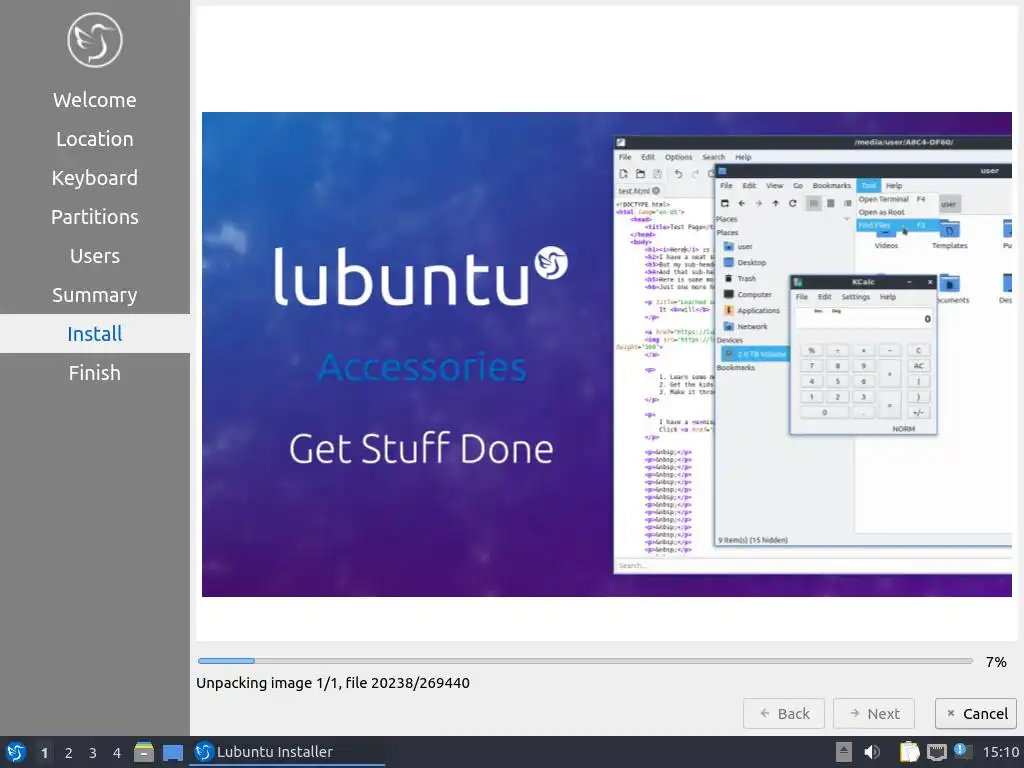Select the Users step in sidebar
The height and width of the screenshot is (768, 1024).
[x=95, y=256]
